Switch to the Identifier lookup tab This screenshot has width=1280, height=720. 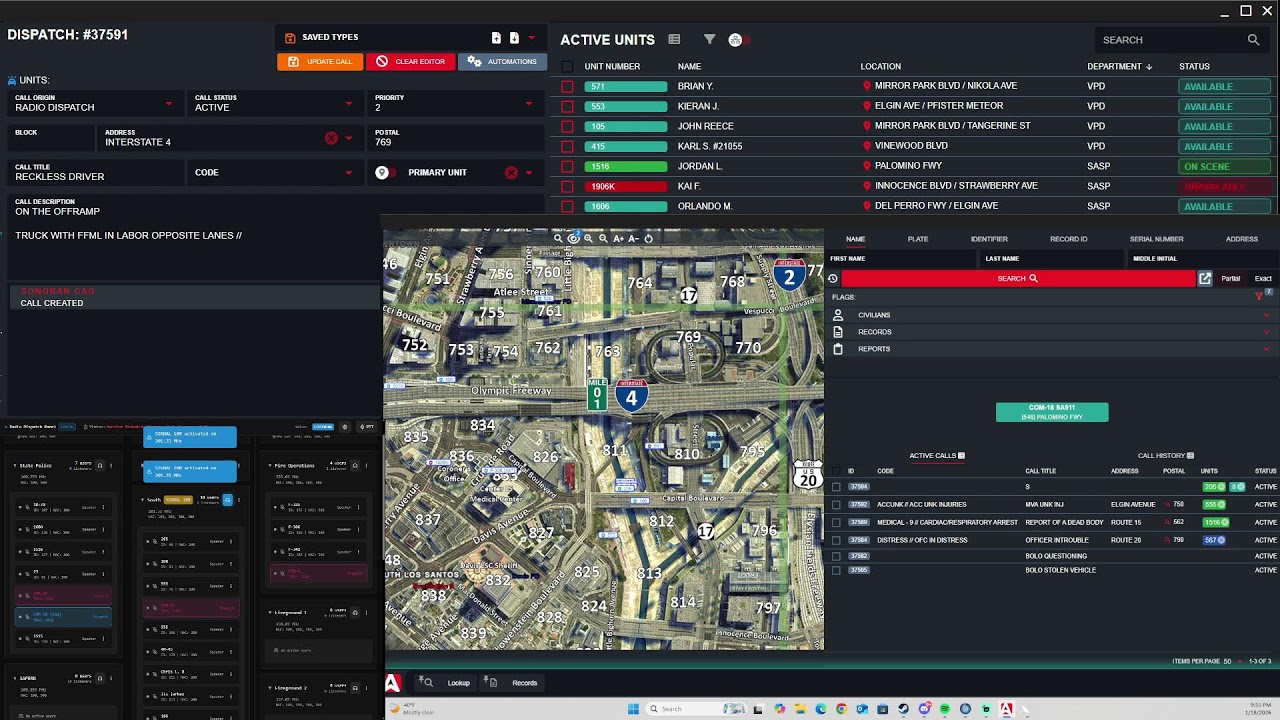(989, 239)
